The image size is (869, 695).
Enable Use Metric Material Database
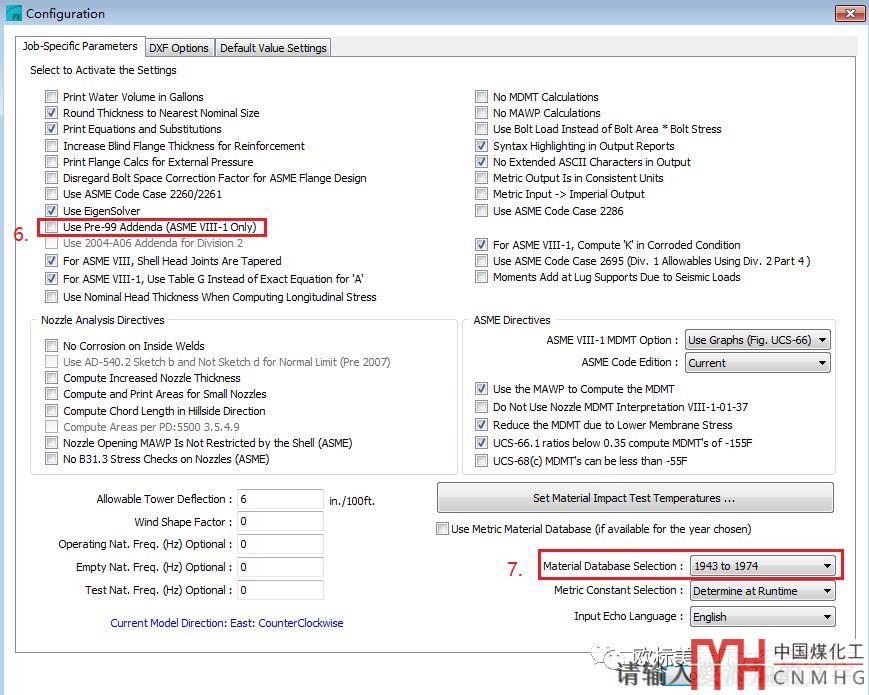tap(442, 529)
